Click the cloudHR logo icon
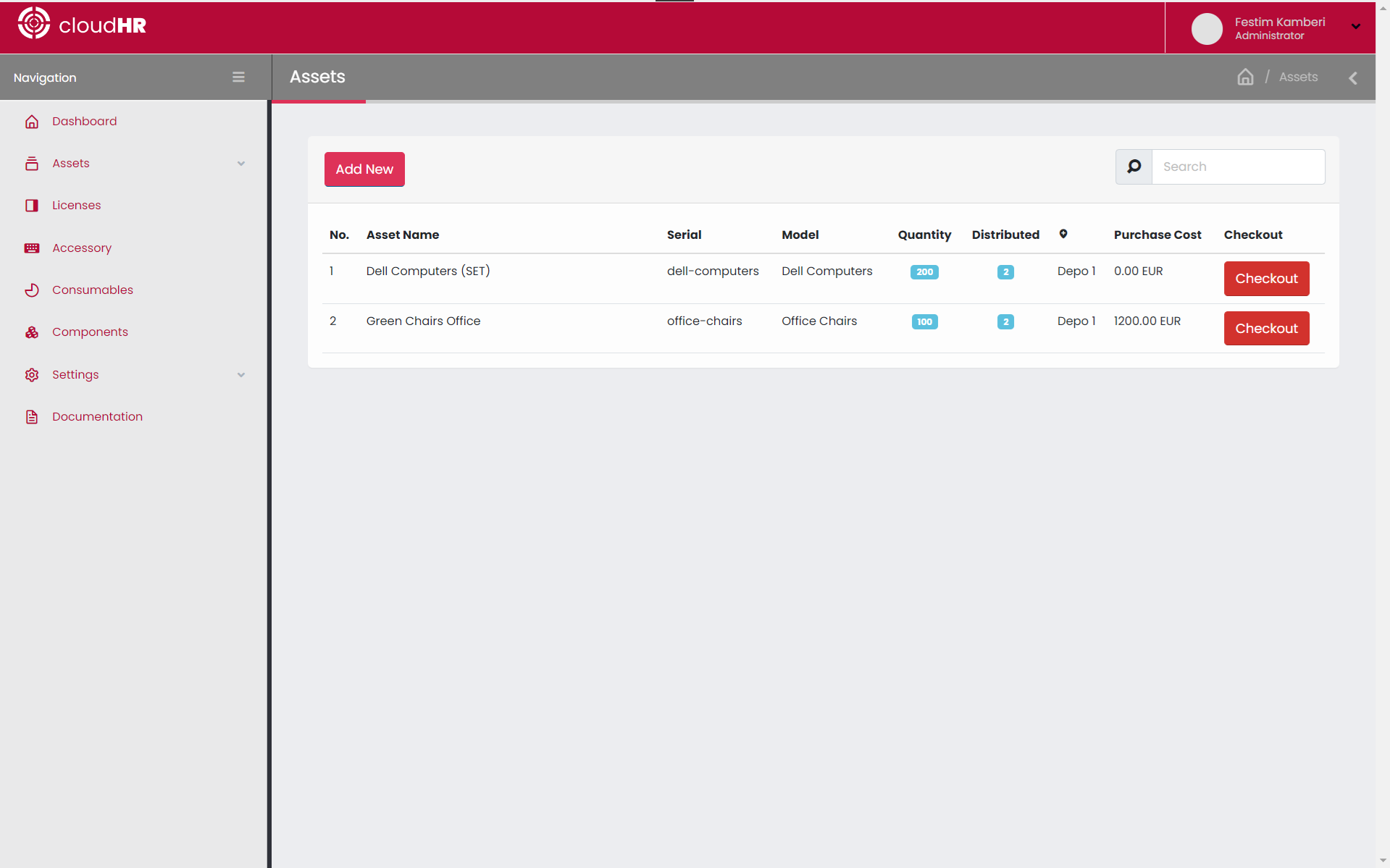Image resolution: width=1390 pixels, height=868 pixels. (34, 23)
